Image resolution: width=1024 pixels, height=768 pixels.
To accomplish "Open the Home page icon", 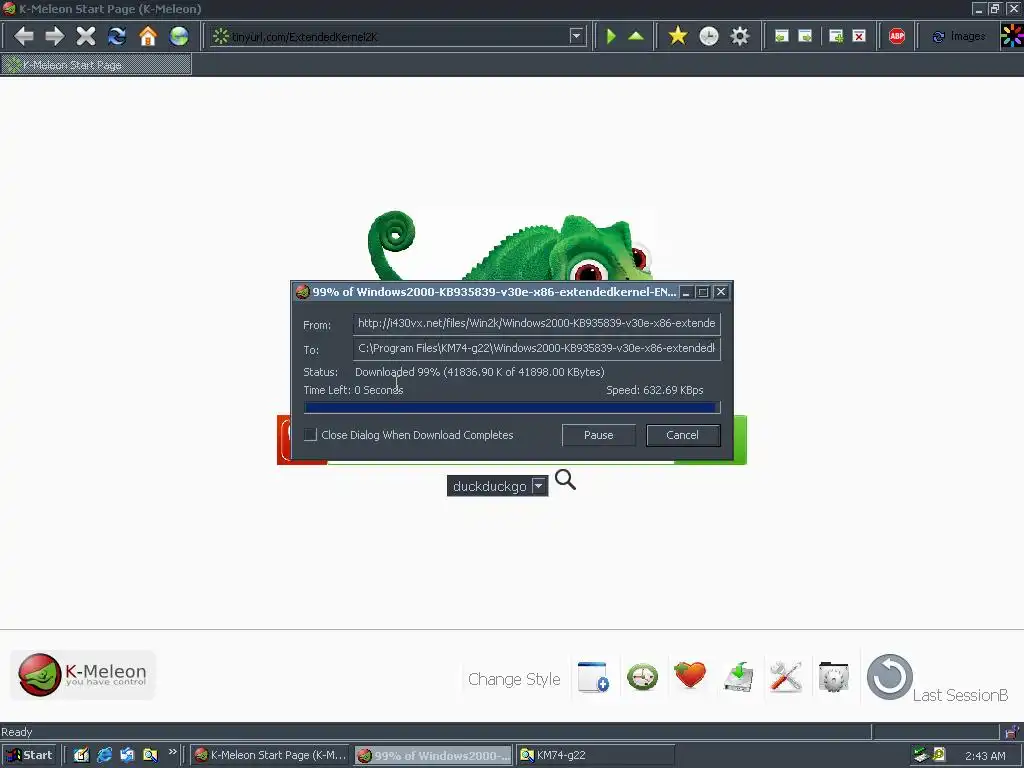I will click(x=148, y=36).
